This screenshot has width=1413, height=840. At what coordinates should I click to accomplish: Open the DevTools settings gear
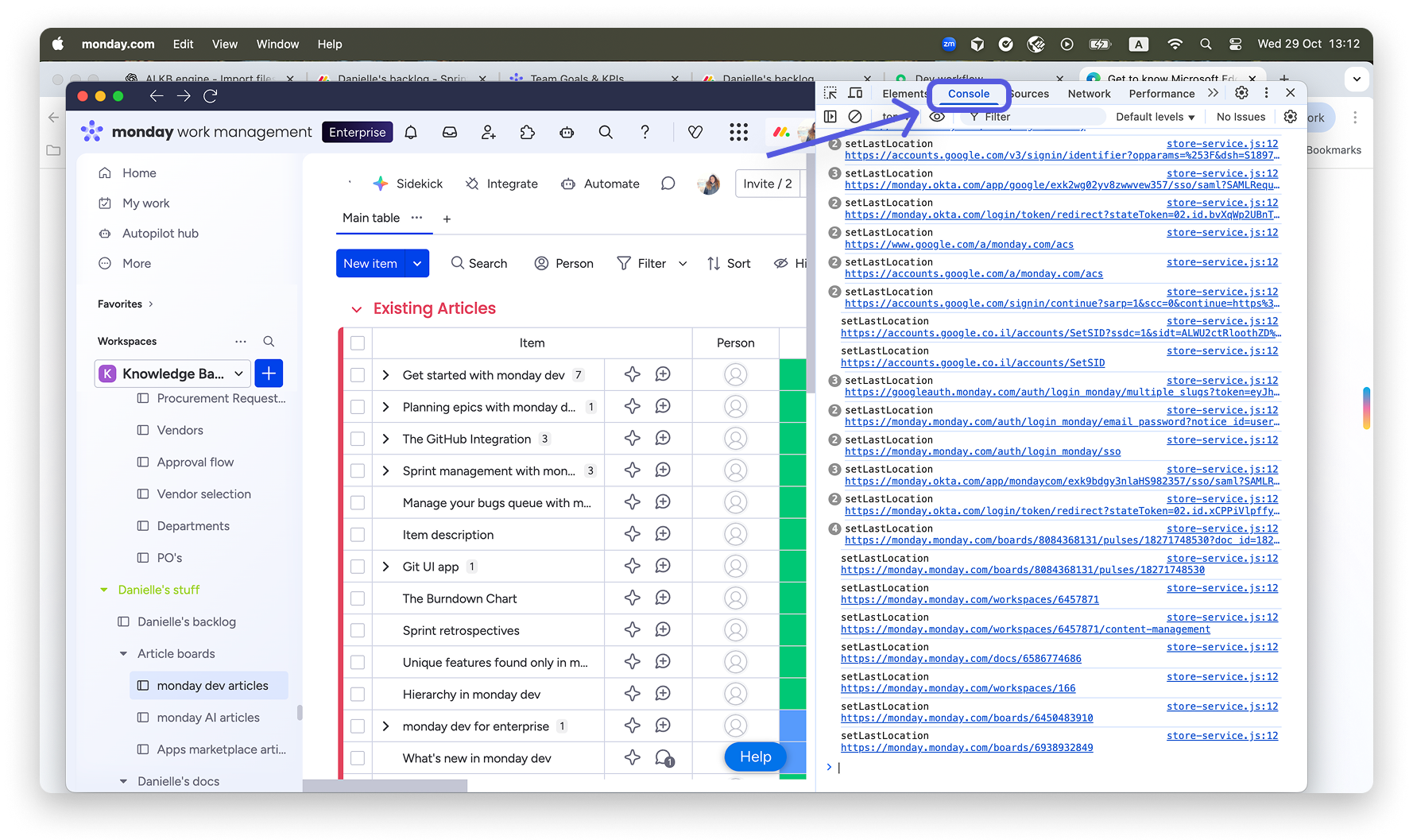point(1241,93)
